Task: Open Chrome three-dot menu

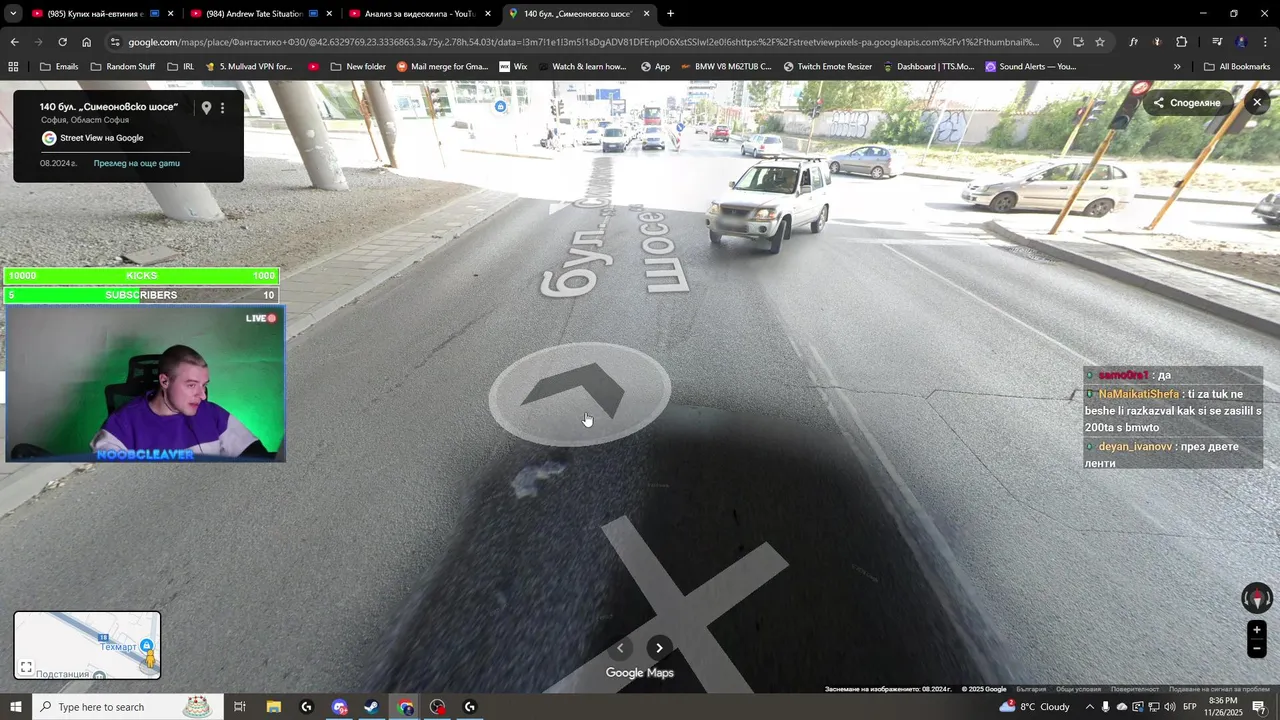Action: [x=1265, y=42]
